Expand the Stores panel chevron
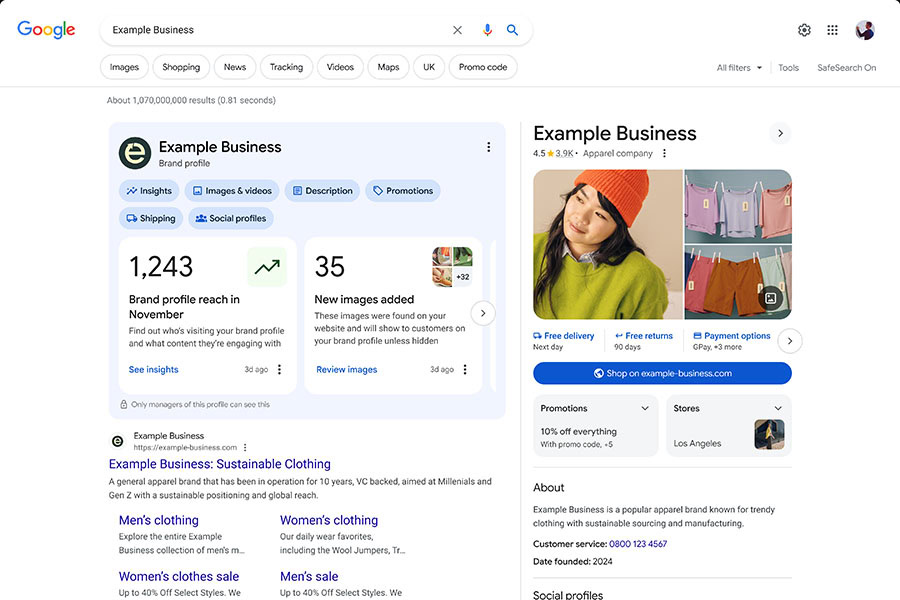 click(x=778, y=408)
